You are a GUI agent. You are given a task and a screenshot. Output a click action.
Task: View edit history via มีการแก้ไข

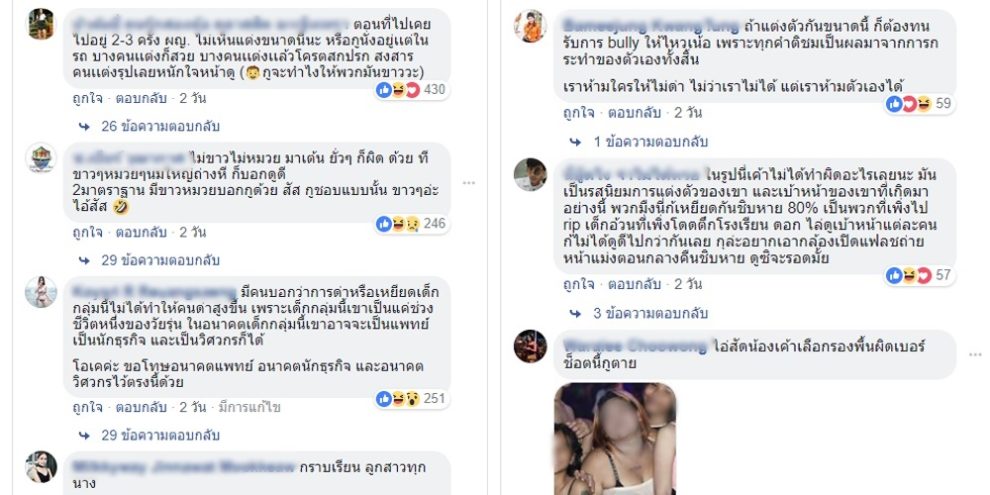(249, 407)
